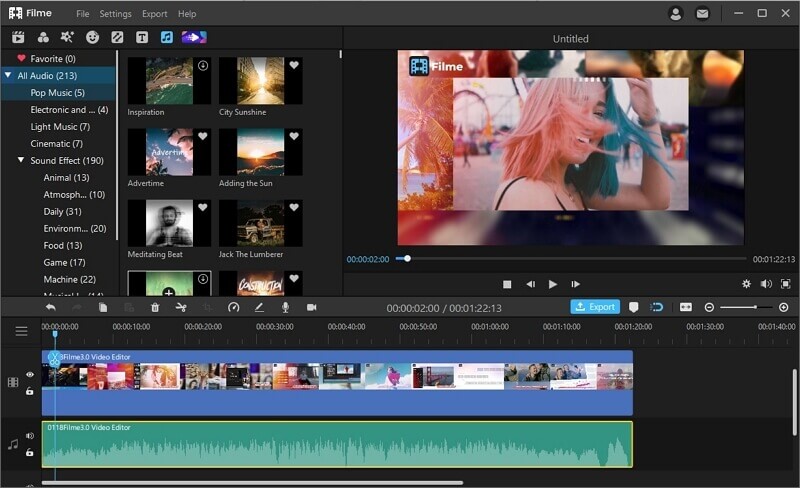800x488 pixels.
Task: Click the fit timeline to window icon
Action: 686,307
